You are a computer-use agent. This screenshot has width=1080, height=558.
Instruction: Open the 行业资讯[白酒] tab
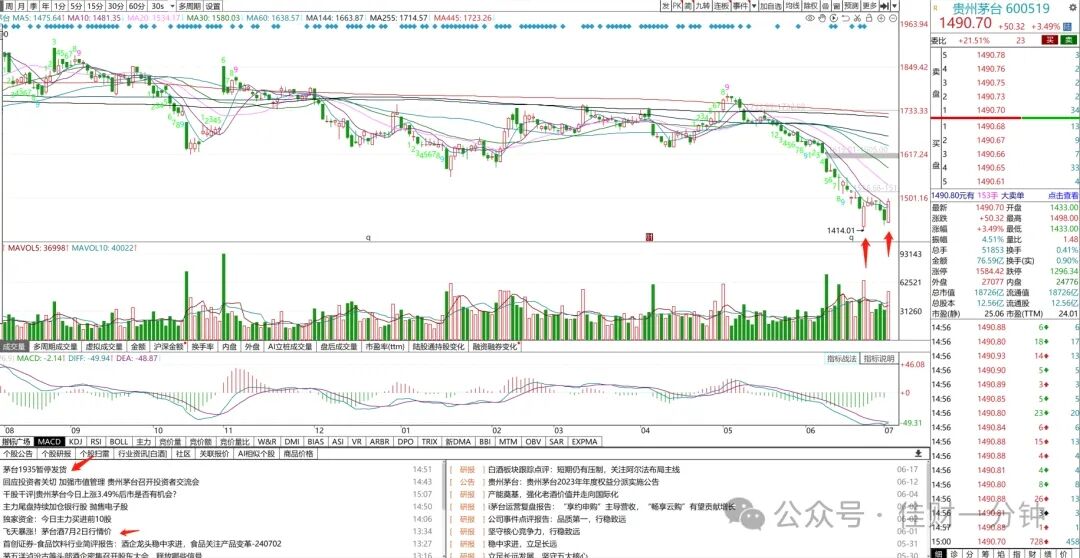pos(143,454)
